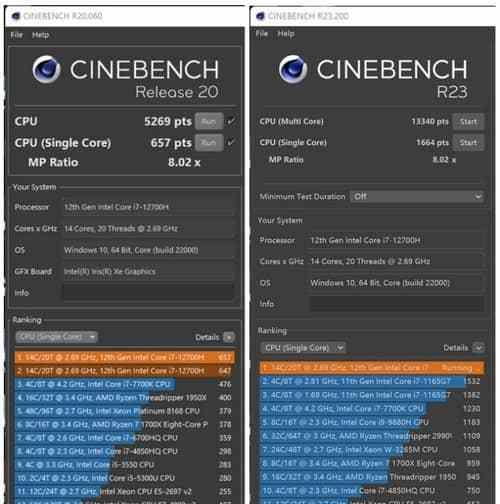Image resolution: width=500 pixels, height=504 pixels.
Task: Click Run button for CPU test in R20
Action: click(209, 121)
